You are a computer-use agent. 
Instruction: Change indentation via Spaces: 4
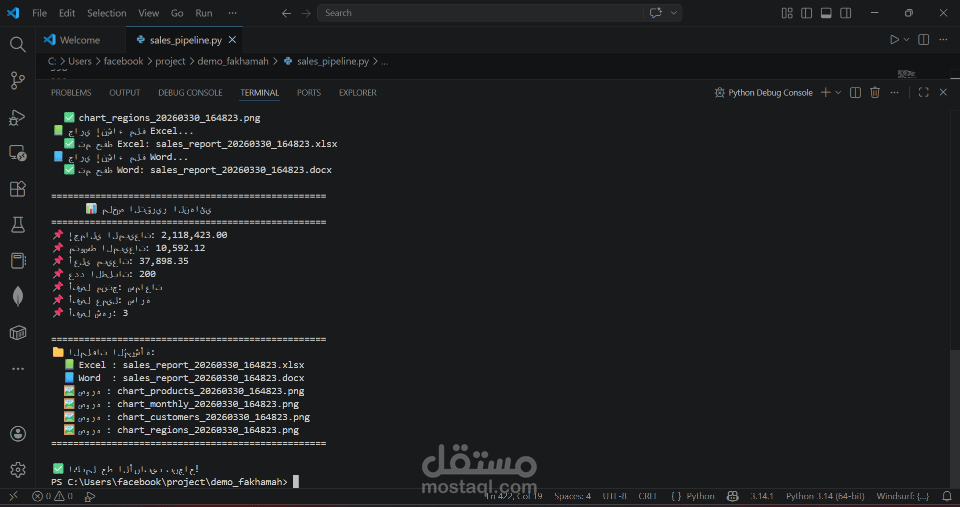[x=572, y=496]
